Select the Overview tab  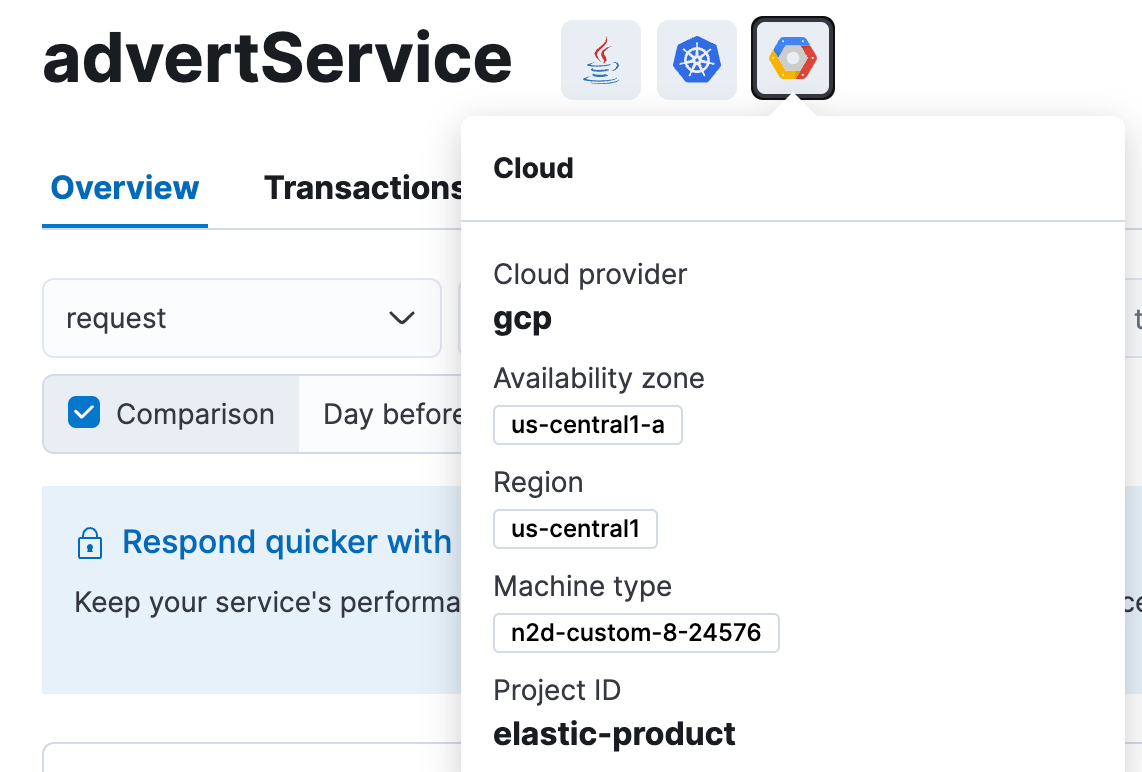point(124,187)
